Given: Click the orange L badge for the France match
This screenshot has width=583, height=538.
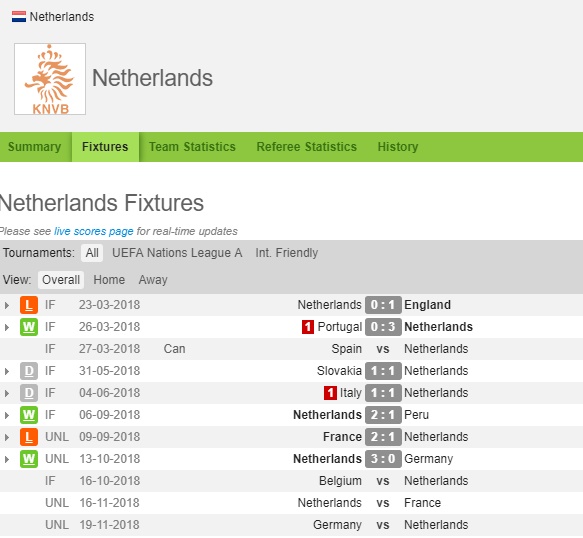Looking at the screenshot, I should point(29,437).
